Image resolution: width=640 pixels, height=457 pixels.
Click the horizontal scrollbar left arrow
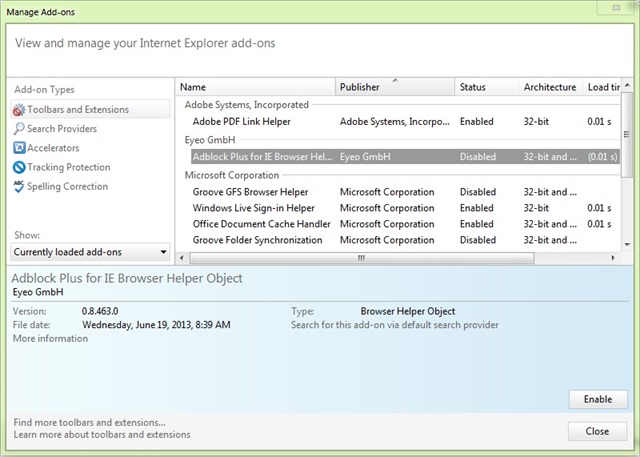pos(182,258)
